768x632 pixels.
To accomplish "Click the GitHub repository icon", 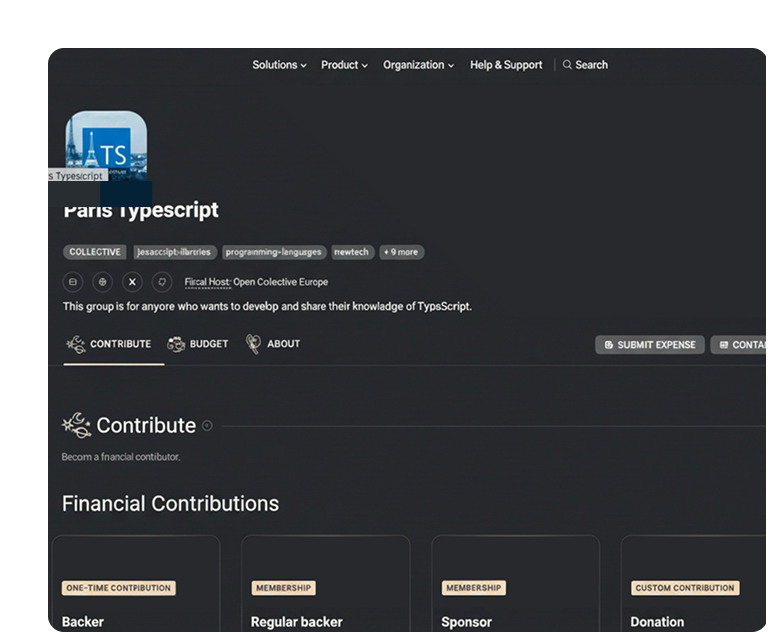I will tap(162, 282).
